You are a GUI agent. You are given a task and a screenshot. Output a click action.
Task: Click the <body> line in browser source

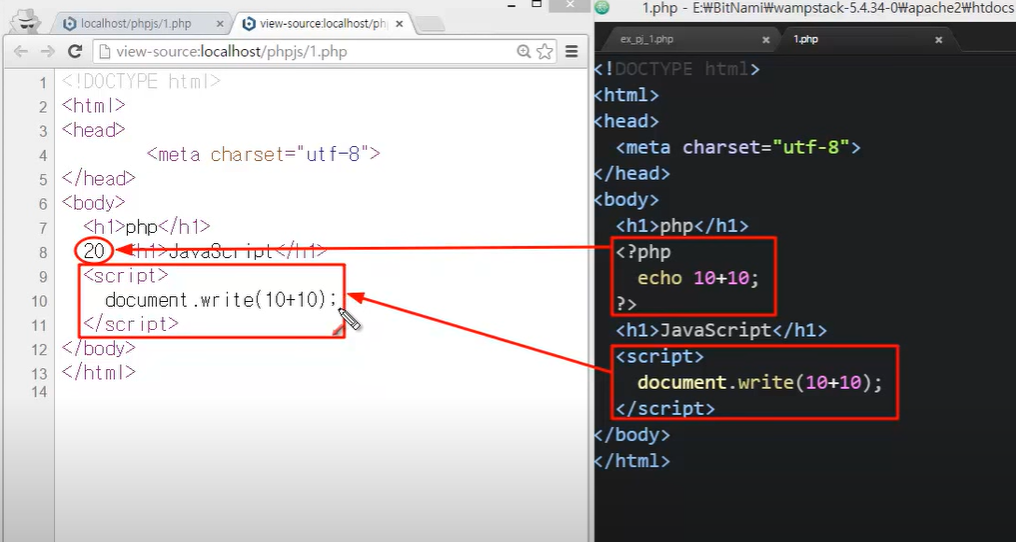[x=94, y=202]
